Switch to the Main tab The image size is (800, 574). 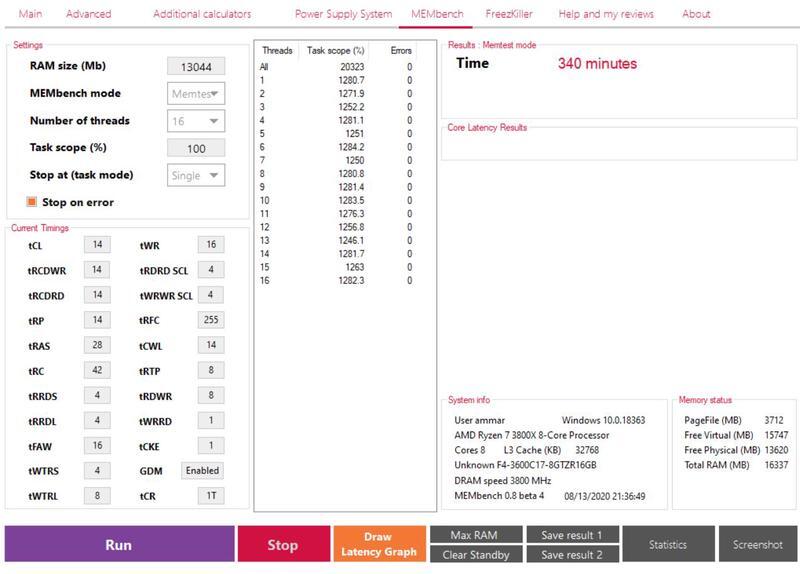pos(31,14)
